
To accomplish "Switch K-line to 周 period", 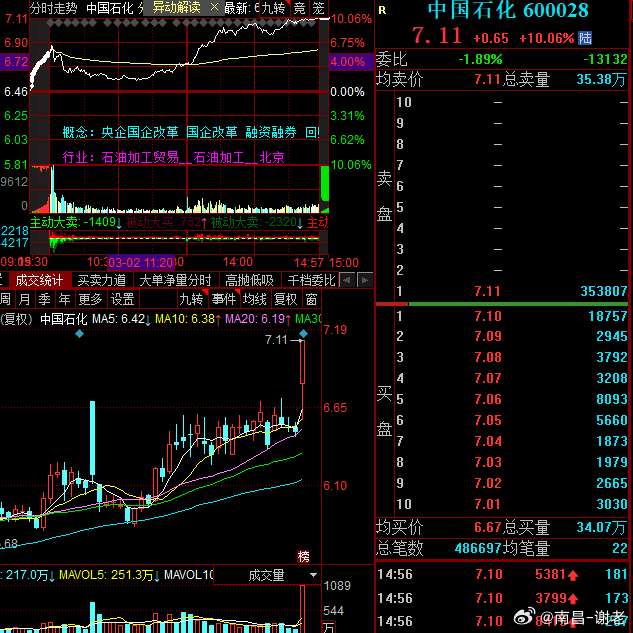I will [x=5, y=299].
